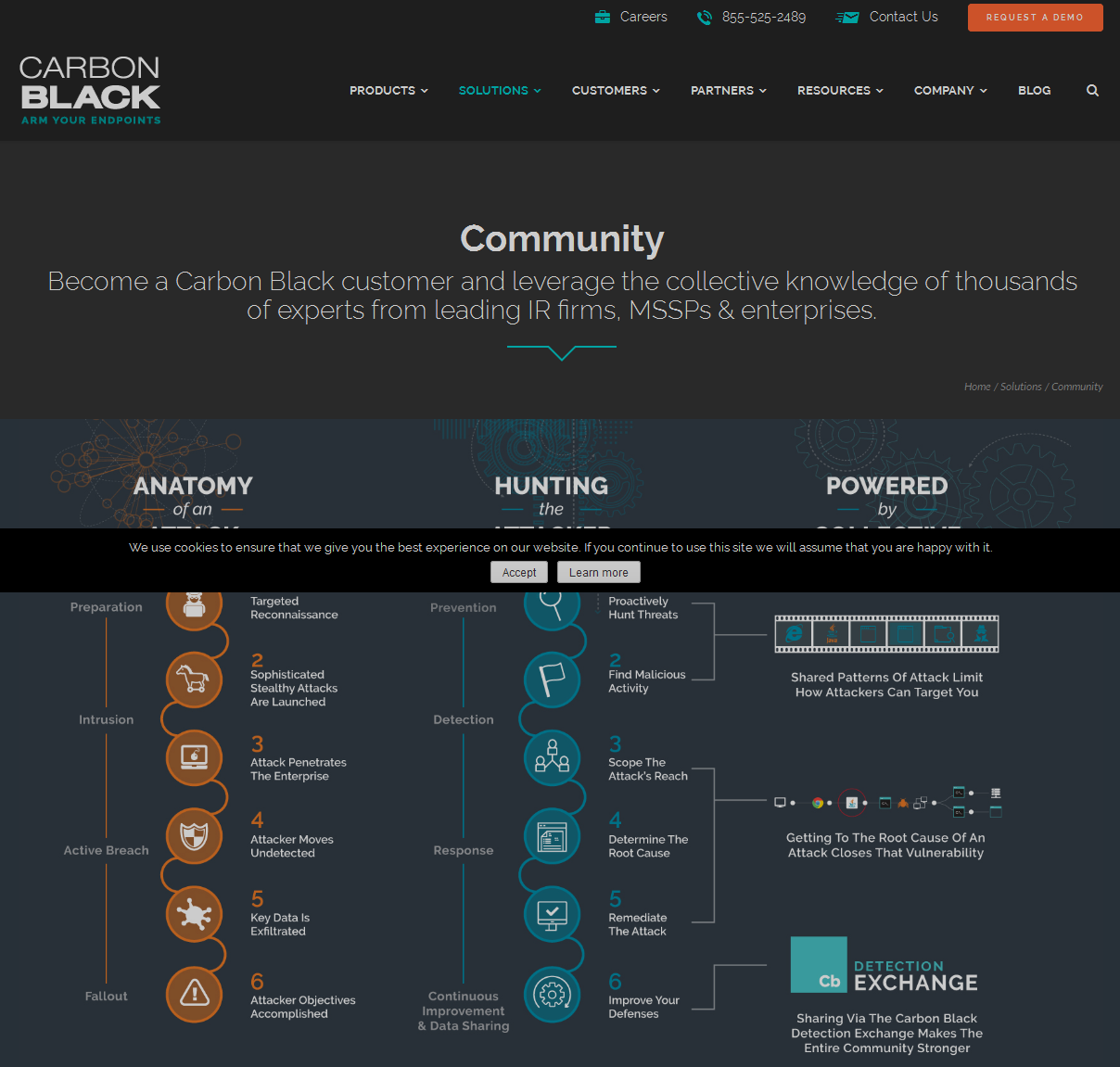
Task: Open the Blog menu item
Action: tap(1034, 91)
